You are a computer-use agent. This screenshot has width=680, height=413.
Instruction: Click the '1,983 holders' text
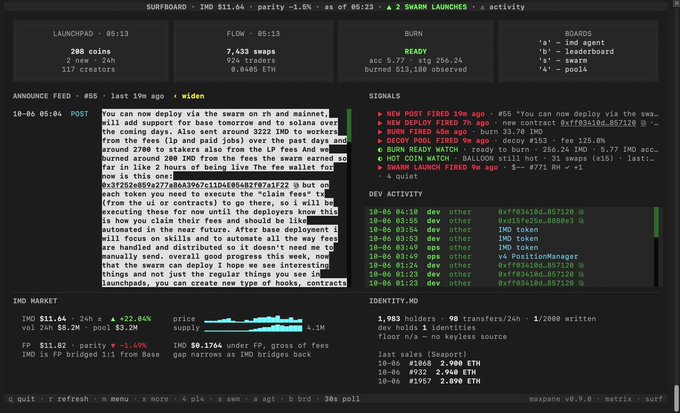point(407,319)
